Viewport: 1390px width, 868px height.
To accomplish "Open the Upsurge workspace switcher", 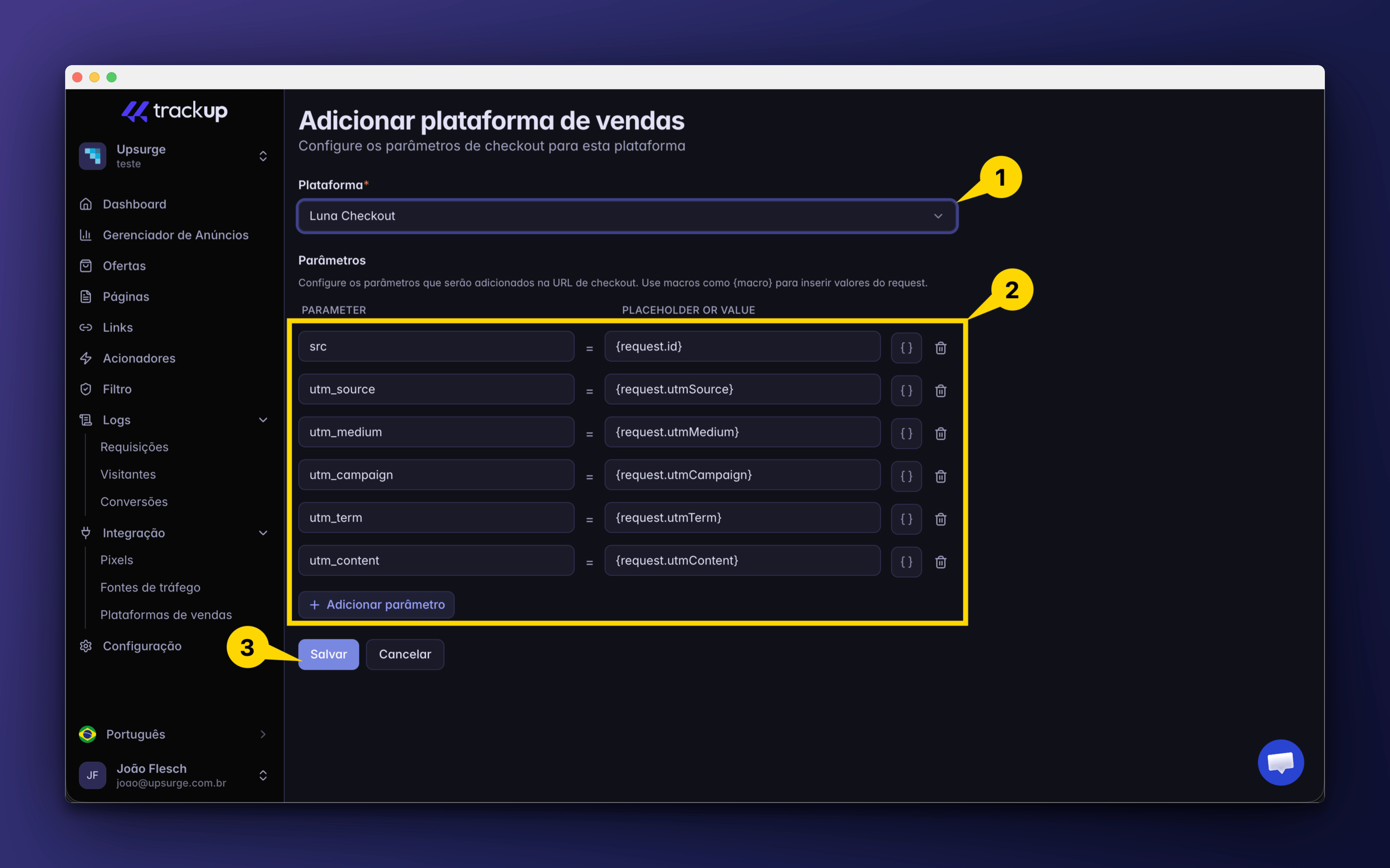I will (174, 156).
